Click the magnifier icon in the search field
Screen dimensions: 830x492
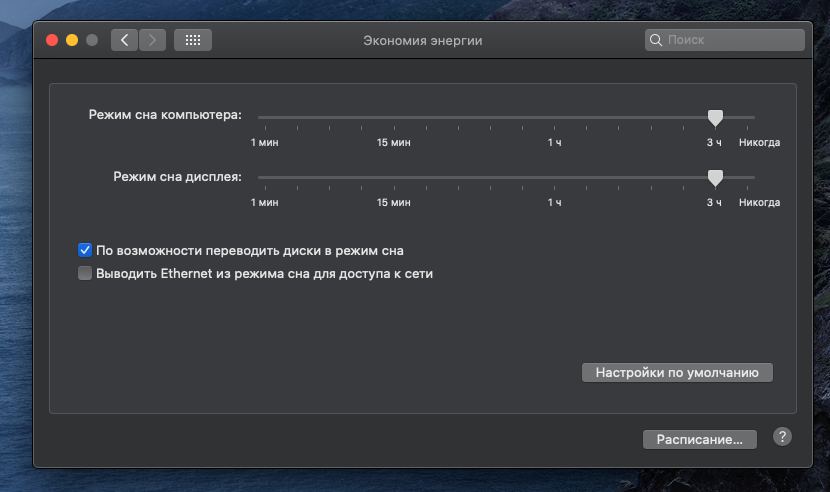tap(656, 40)
